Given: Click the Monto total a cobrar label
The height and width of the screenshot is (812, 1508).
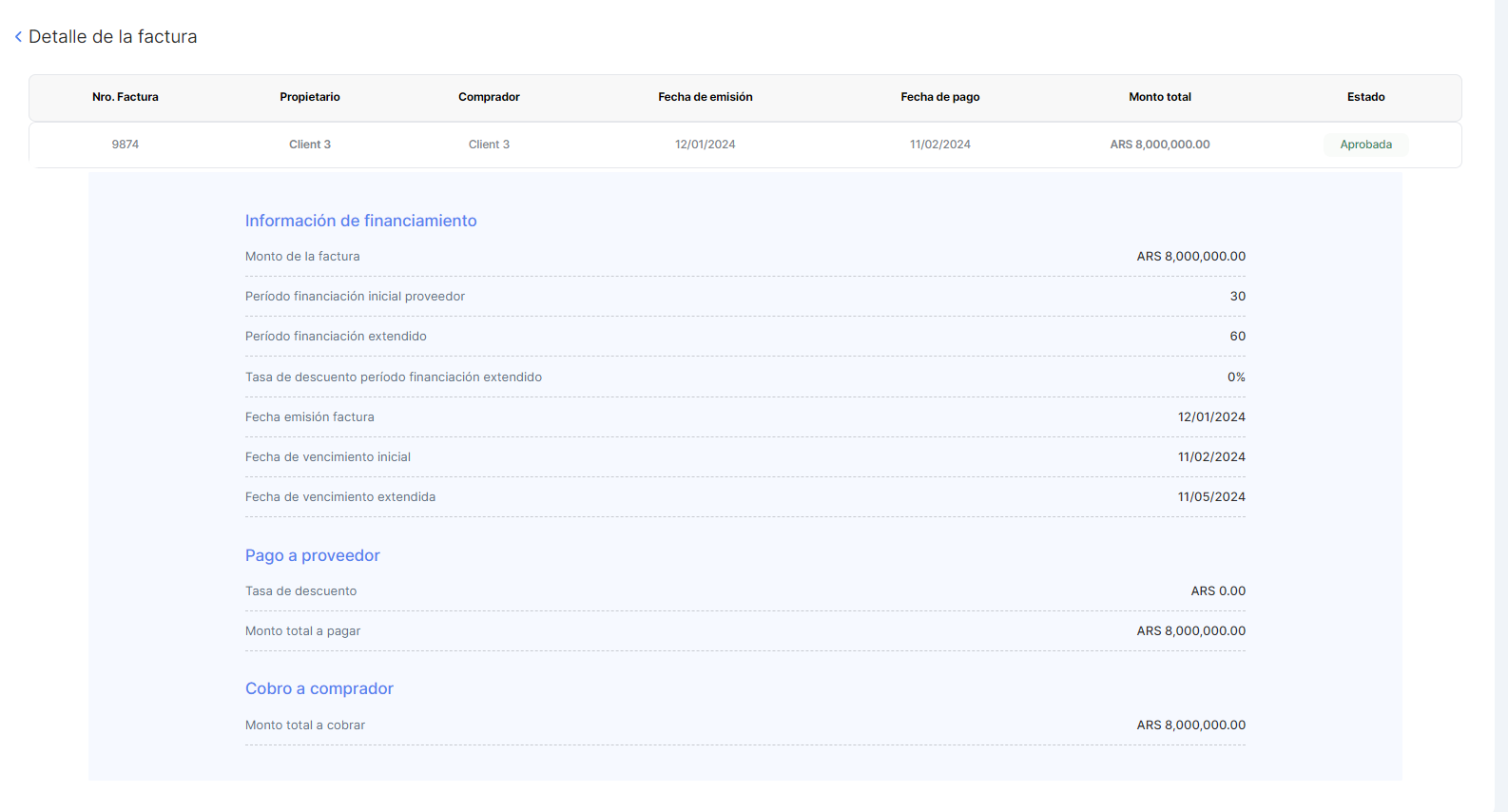Looking at the screenshot, I should [304, 725].
